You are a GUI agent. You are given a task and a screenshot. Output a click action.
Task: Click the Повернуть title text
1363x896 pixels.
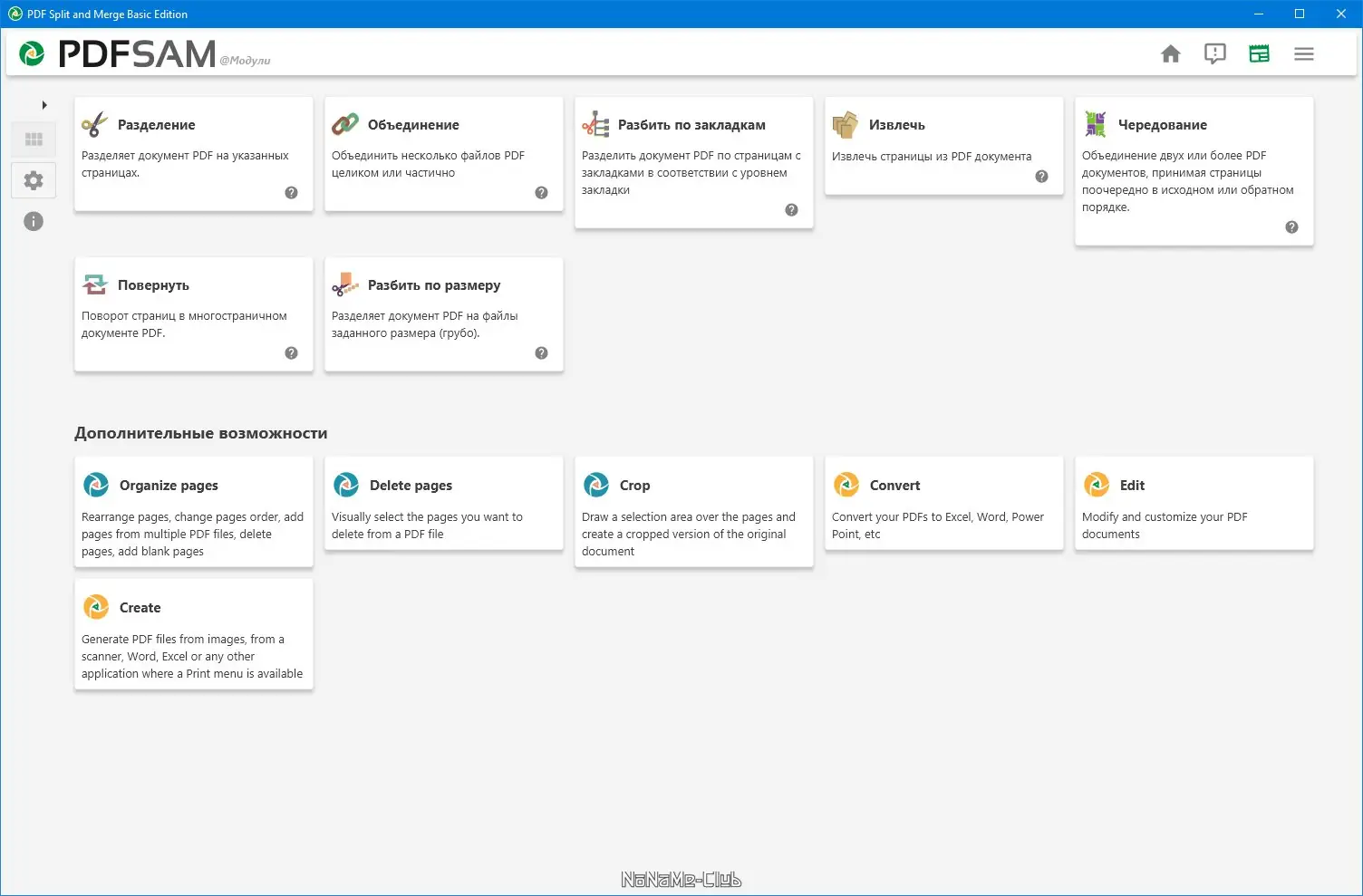153,285
